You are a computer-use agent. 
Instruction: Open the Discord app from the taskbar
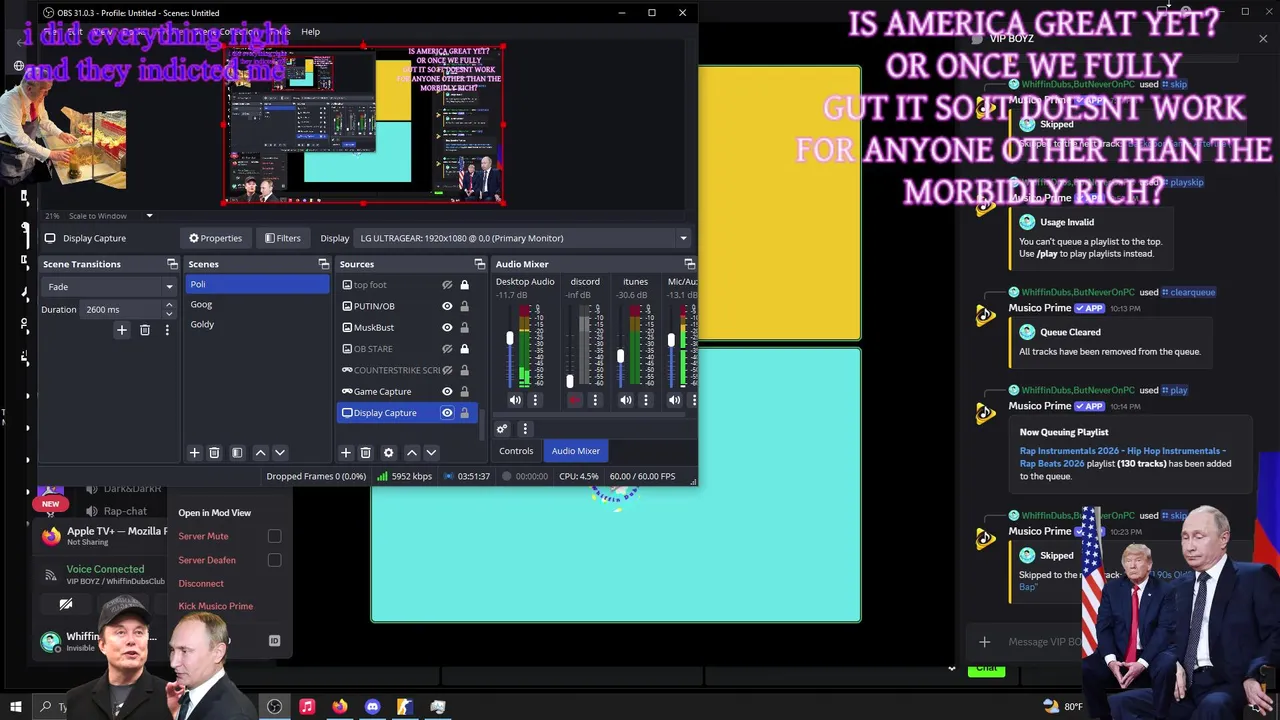coord(372,706)
